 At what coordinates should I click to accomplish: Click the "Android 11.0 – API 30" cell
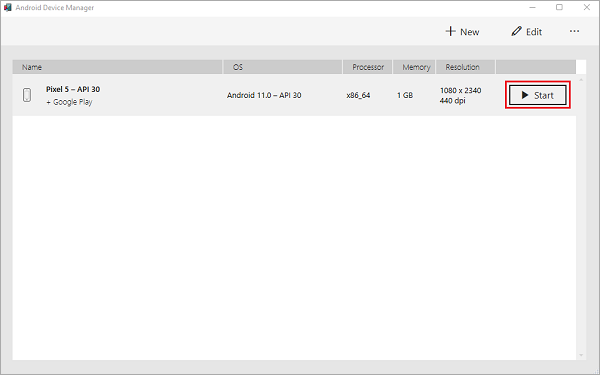pyautogui.click(x=264, y=95)
